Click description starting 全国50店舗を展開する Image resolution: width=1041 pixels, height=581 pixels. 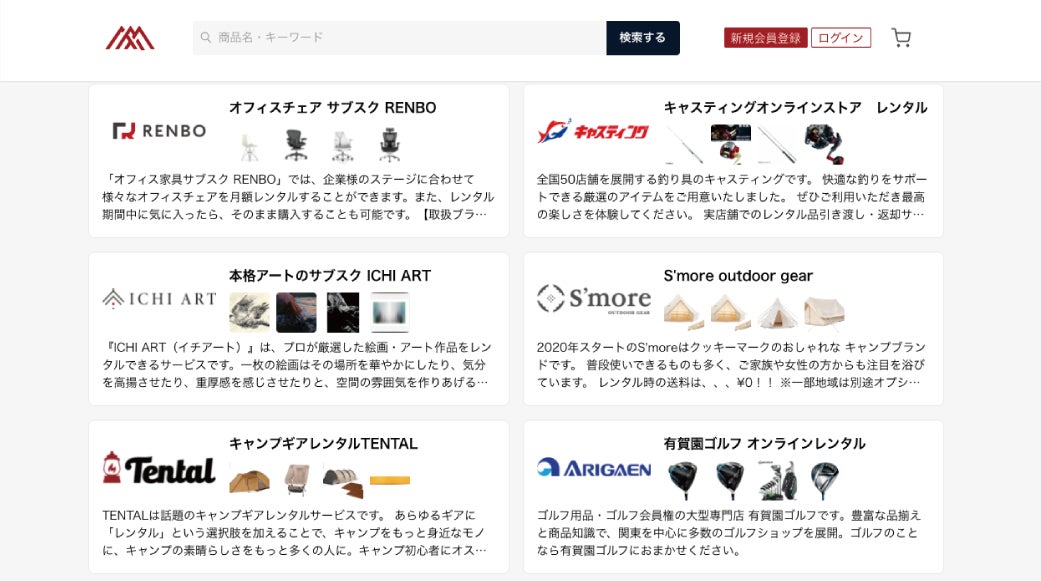tap(732, 197)
